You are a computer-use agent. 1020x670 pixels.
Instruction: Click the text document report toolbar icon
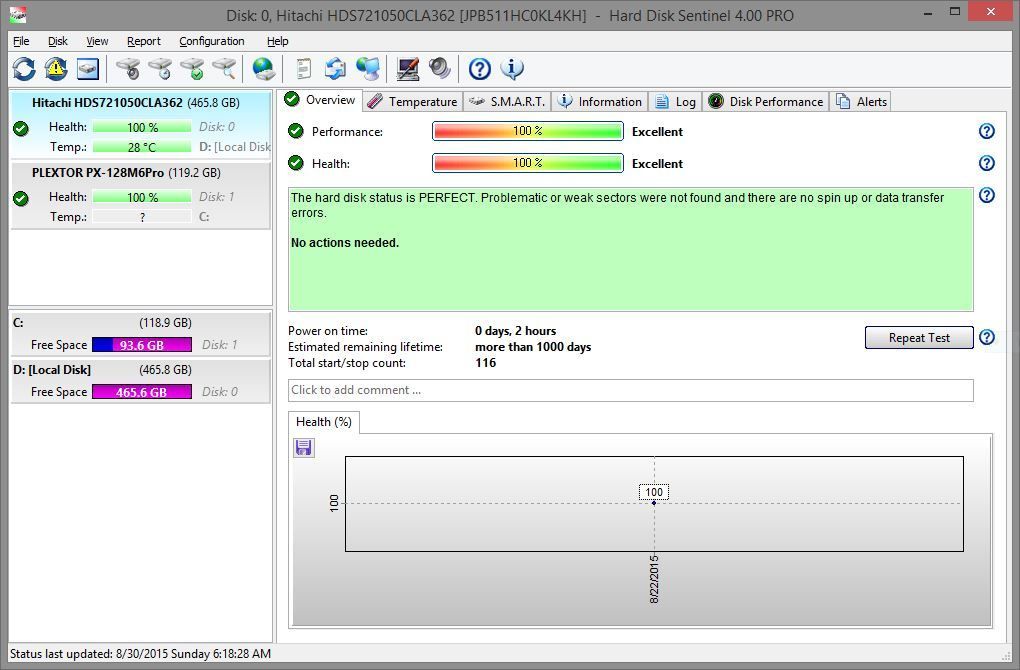click(x=304, y=69)
